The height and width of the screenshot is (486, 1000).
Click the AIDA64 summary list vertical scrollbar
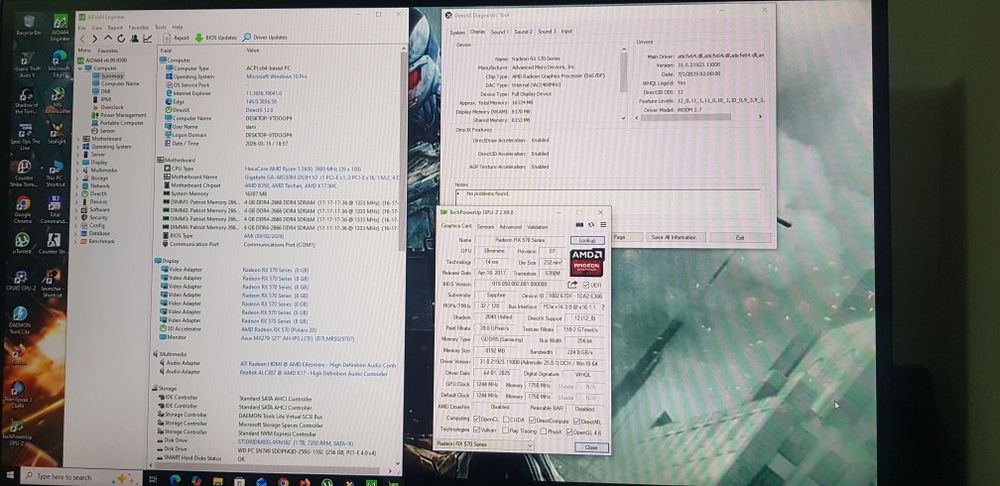[x=402, y=255]
